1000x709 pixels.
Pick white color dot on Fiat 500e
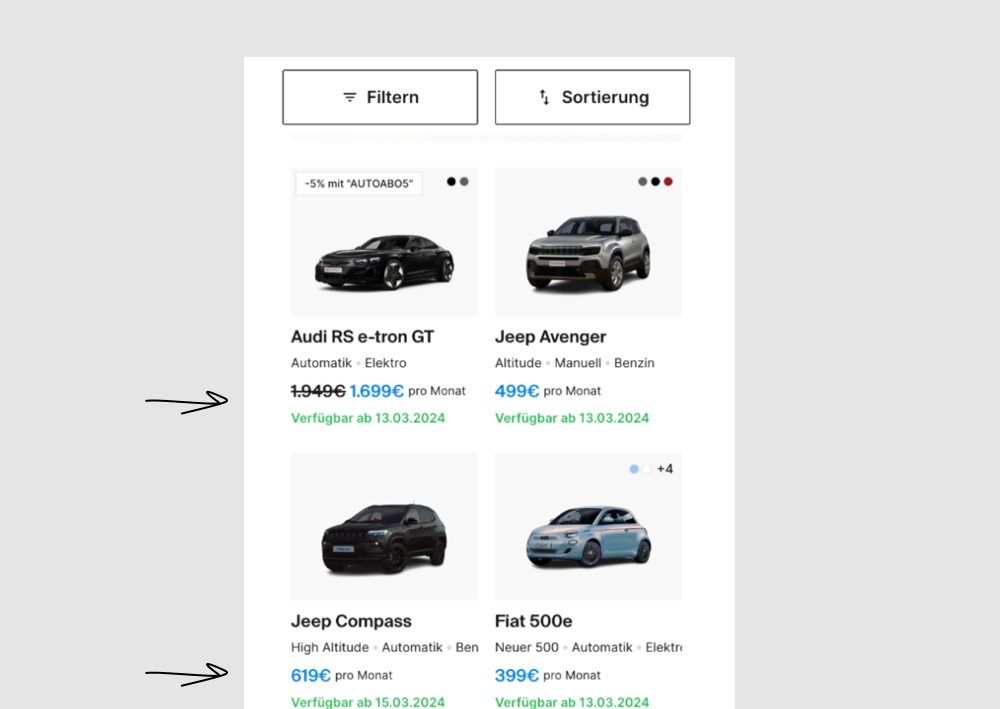(x=647, y=468)
